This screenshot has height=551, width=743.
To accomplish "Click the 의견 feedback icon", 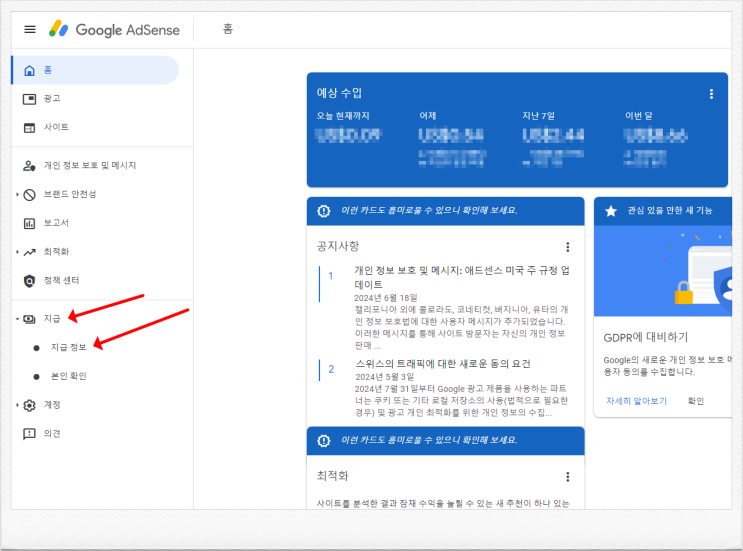I will pyautogui.click(x=29, y=434).
